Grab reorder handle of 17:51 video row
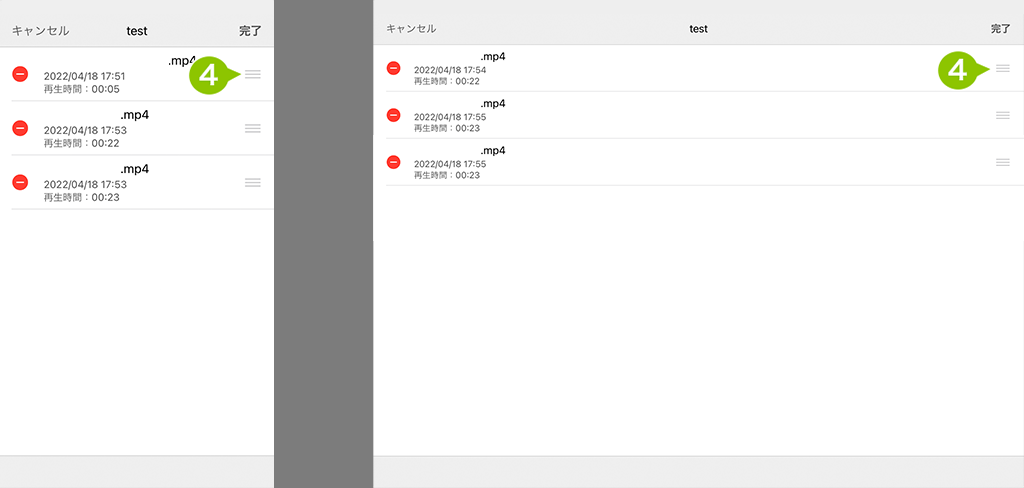The image size is (1024, 488). (253, 74)
